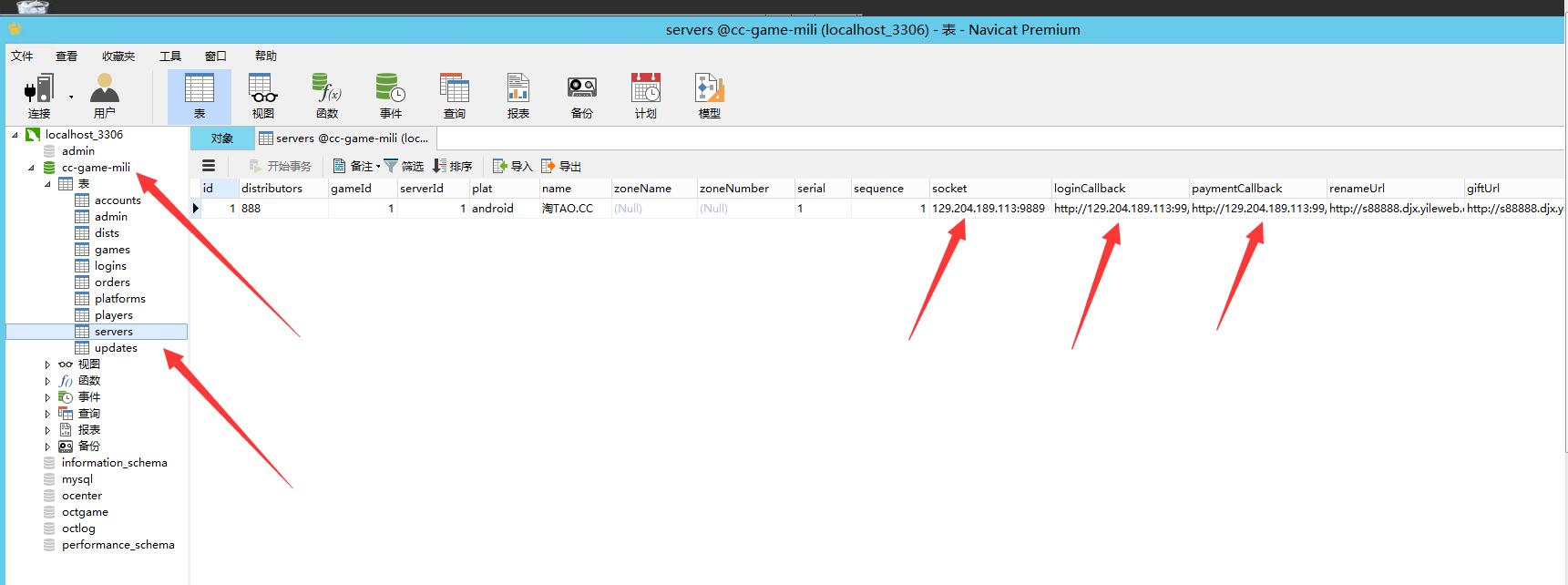Viewport: 1568px width, 585px height.
Task: Expand the 查询 node in sidebar
Action: [x=47, y=414]
